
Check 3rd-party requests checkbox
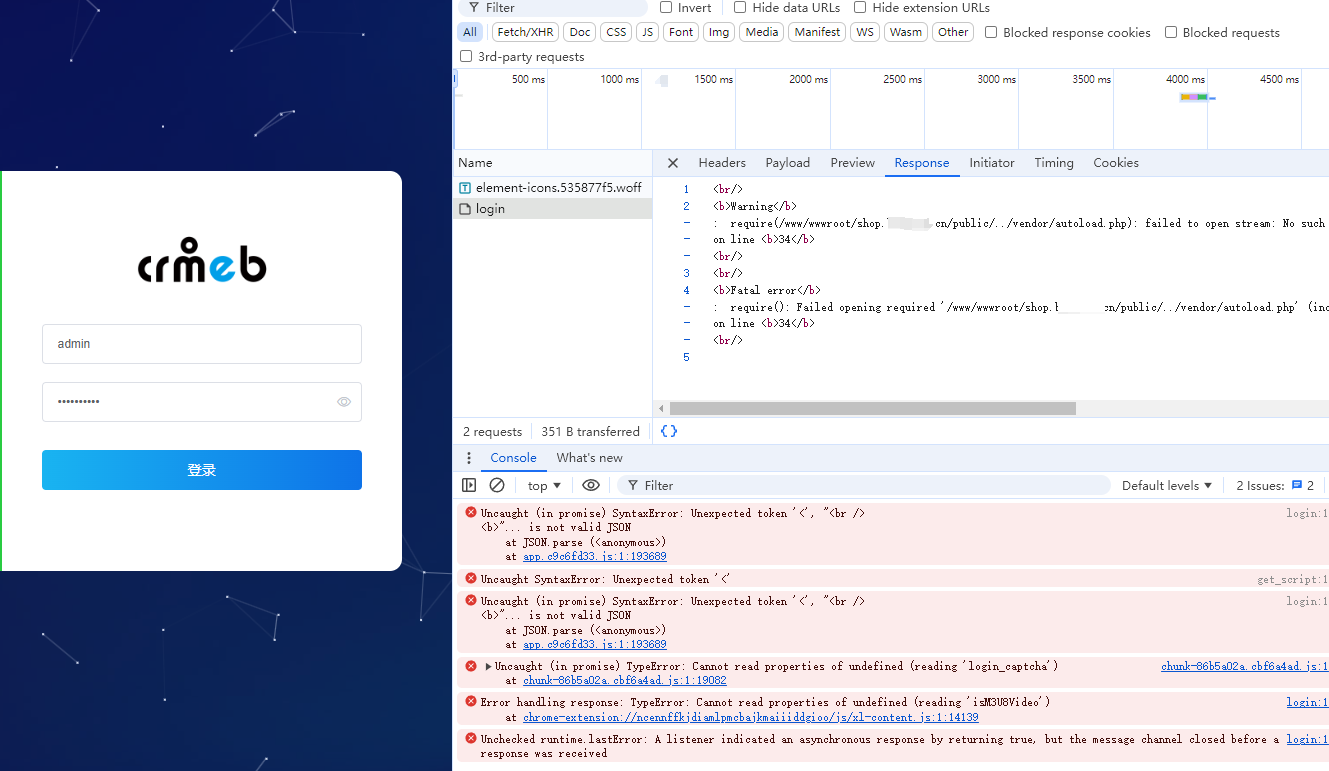click(x=466, y=56)
